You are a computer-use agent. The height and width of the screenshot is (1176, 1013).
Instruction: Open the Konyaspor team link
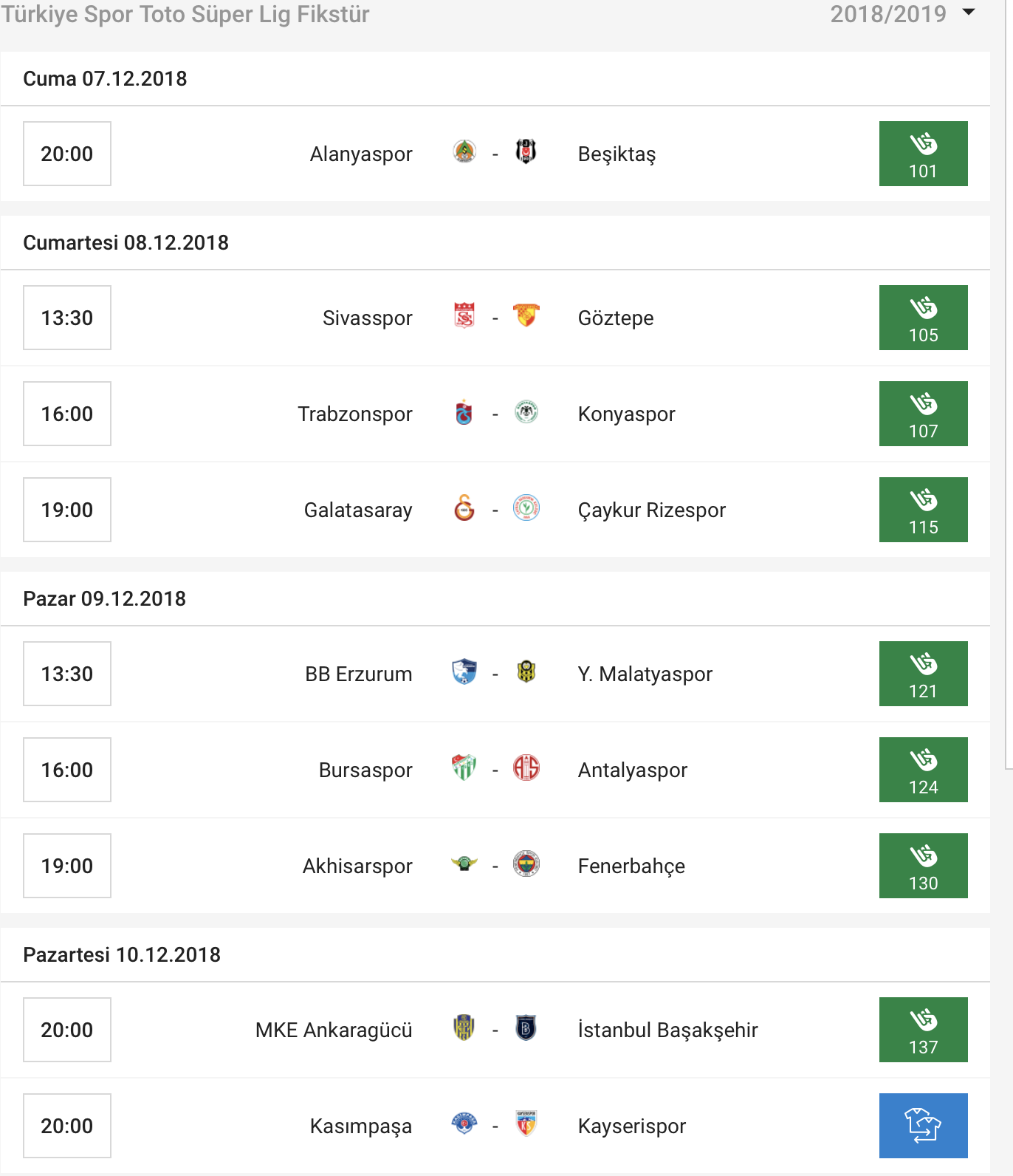coord(626,414)
